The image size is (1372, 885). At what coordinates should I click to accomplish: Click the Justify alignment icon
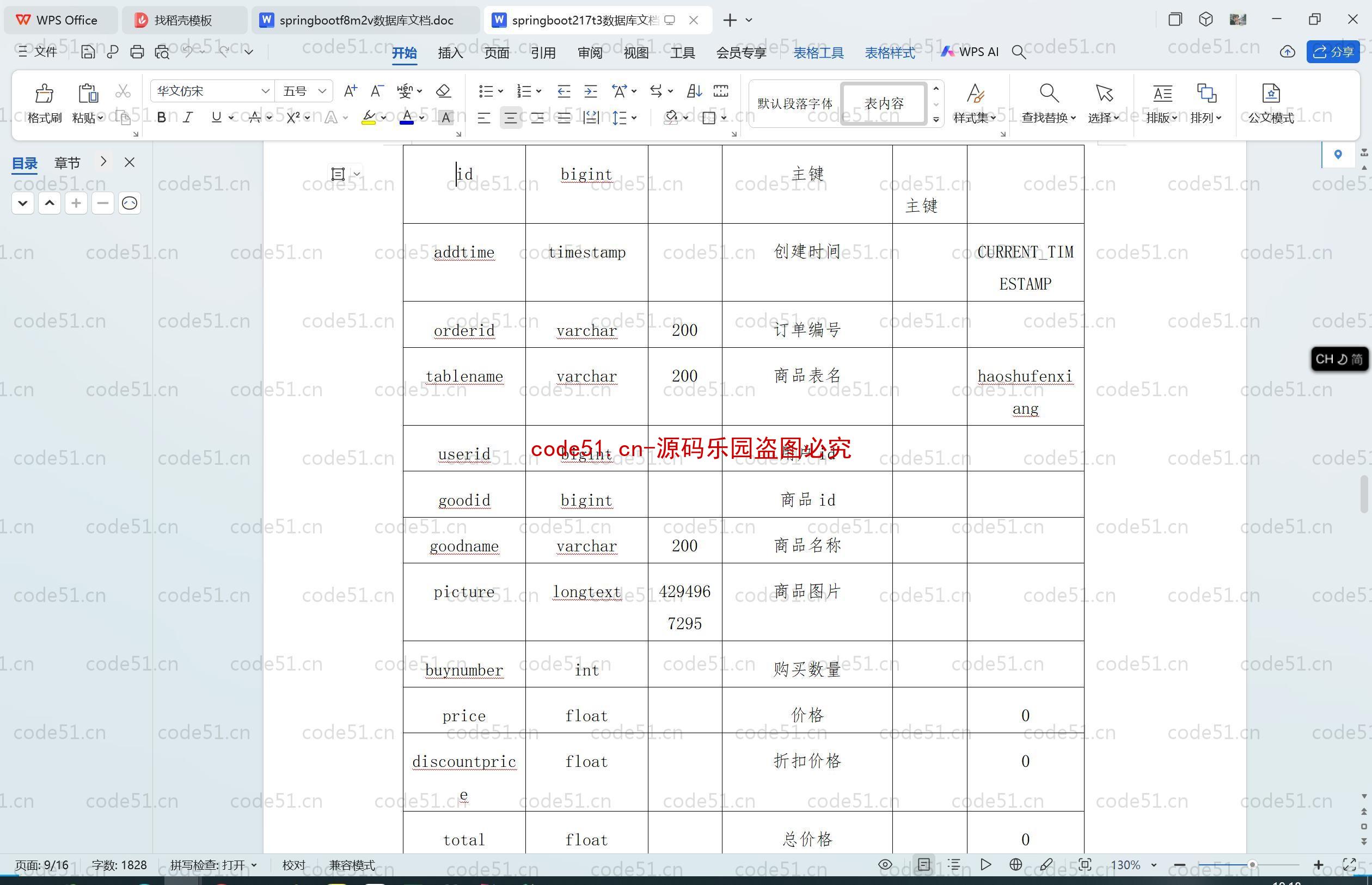[x=564, y=118]
